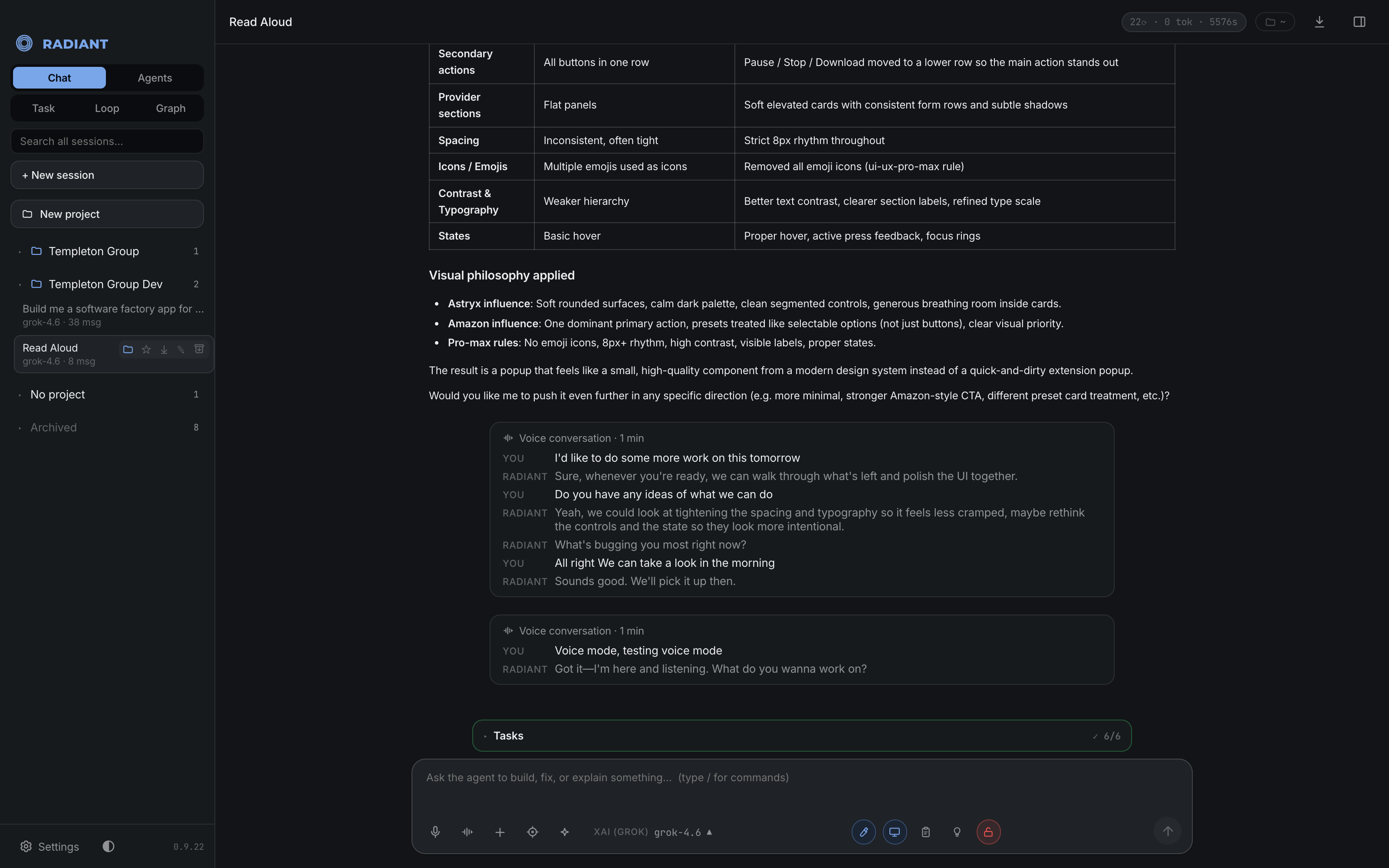Image resolution: width=1389 pixels, height=868 pixels.
Task: Send message with the up-arrow button
Action: [1168, 831]
